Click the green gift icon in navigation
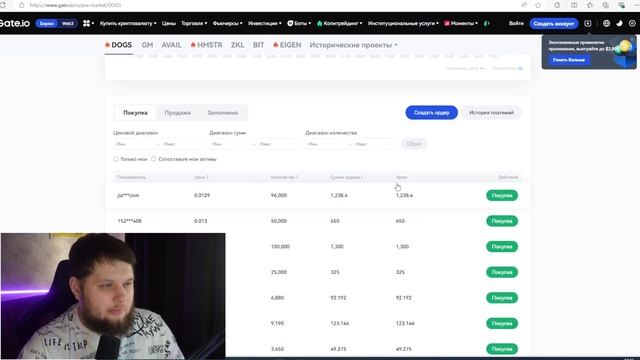Viewport: 640px width, 360px height. point(487,24)
